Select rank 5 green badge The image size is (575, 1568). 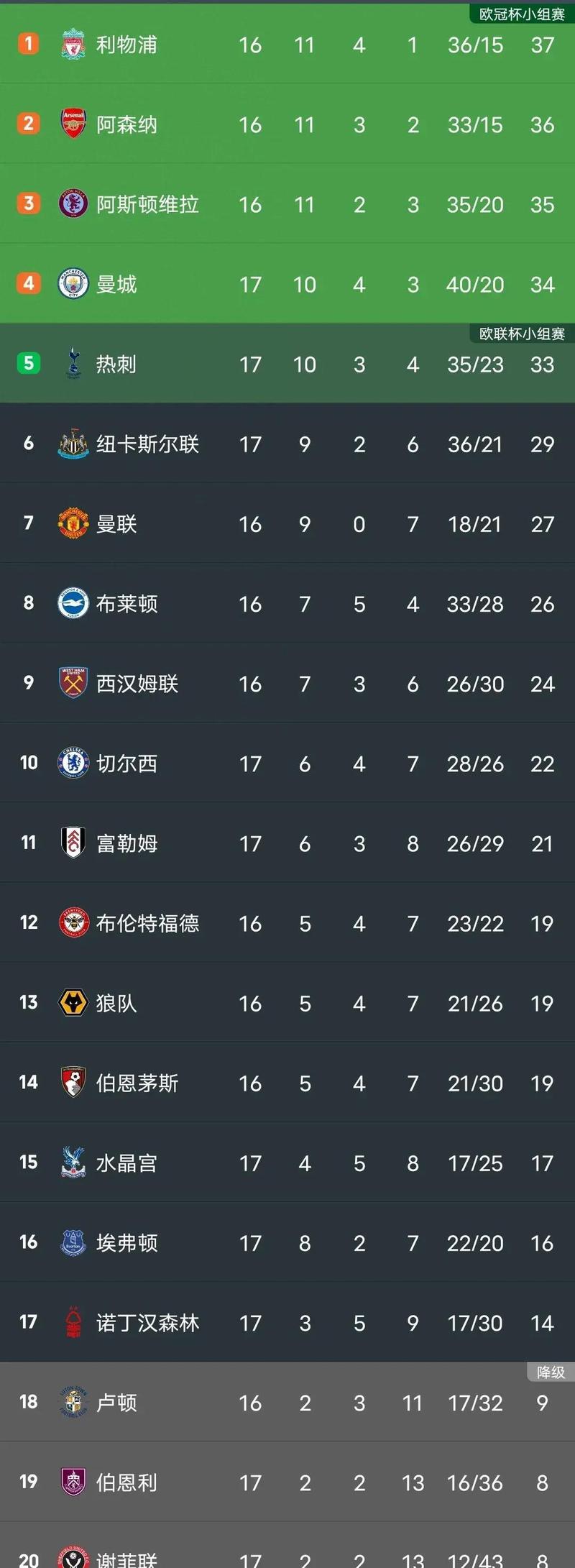(x=28, y=362)
